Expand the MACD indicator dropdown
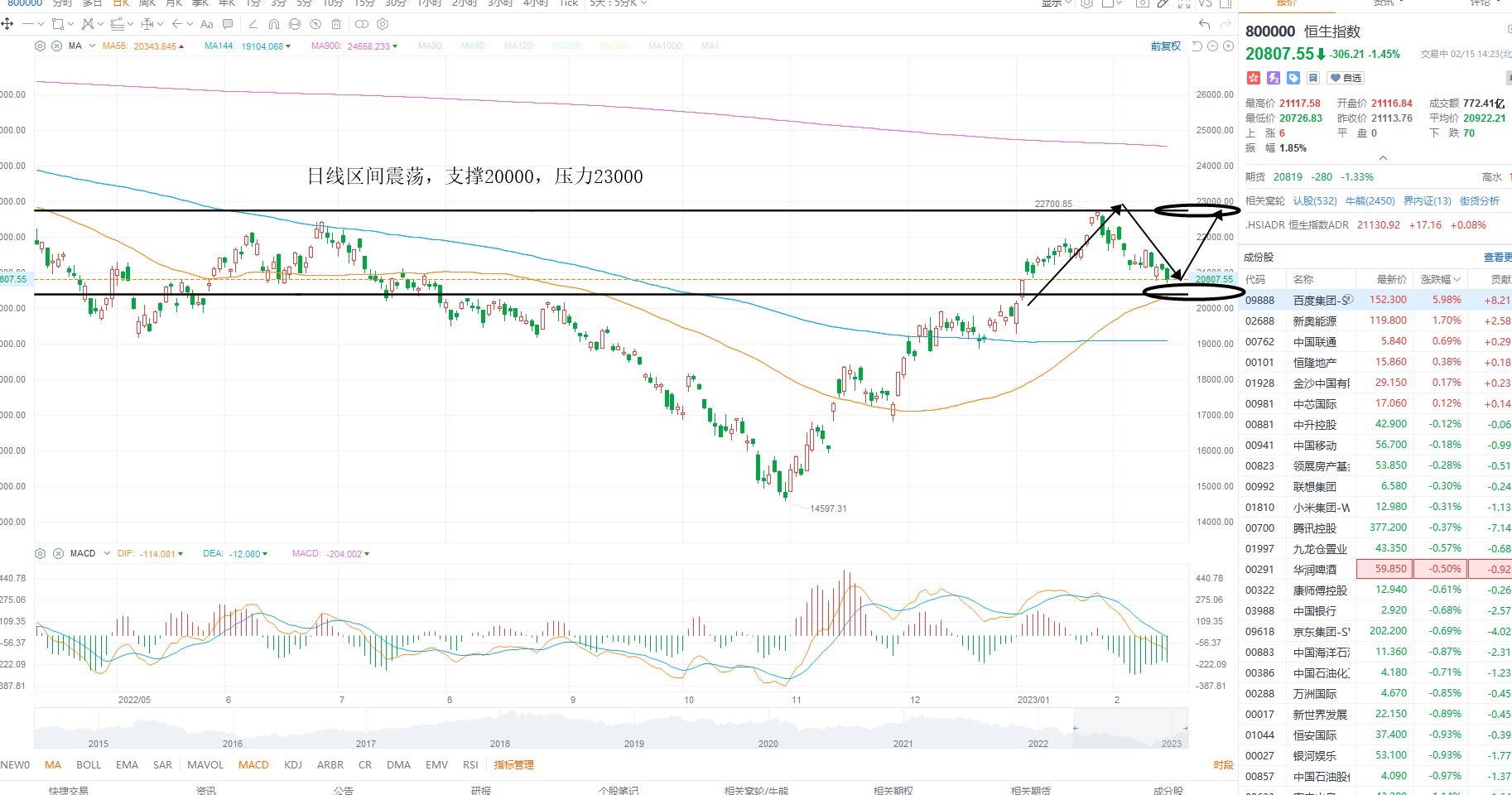 click(107, 553)
